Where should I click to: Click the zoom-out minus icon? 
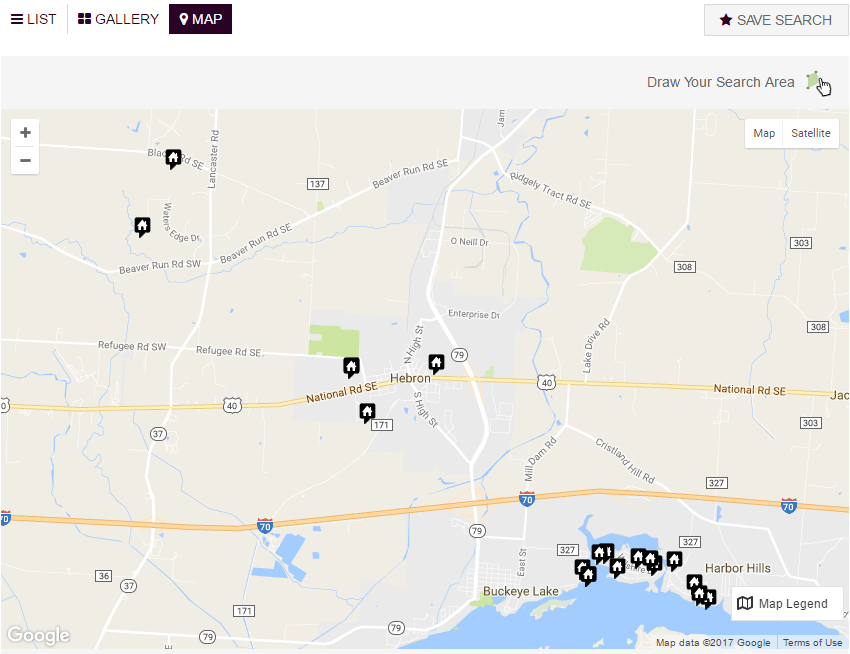pos(25,160)
